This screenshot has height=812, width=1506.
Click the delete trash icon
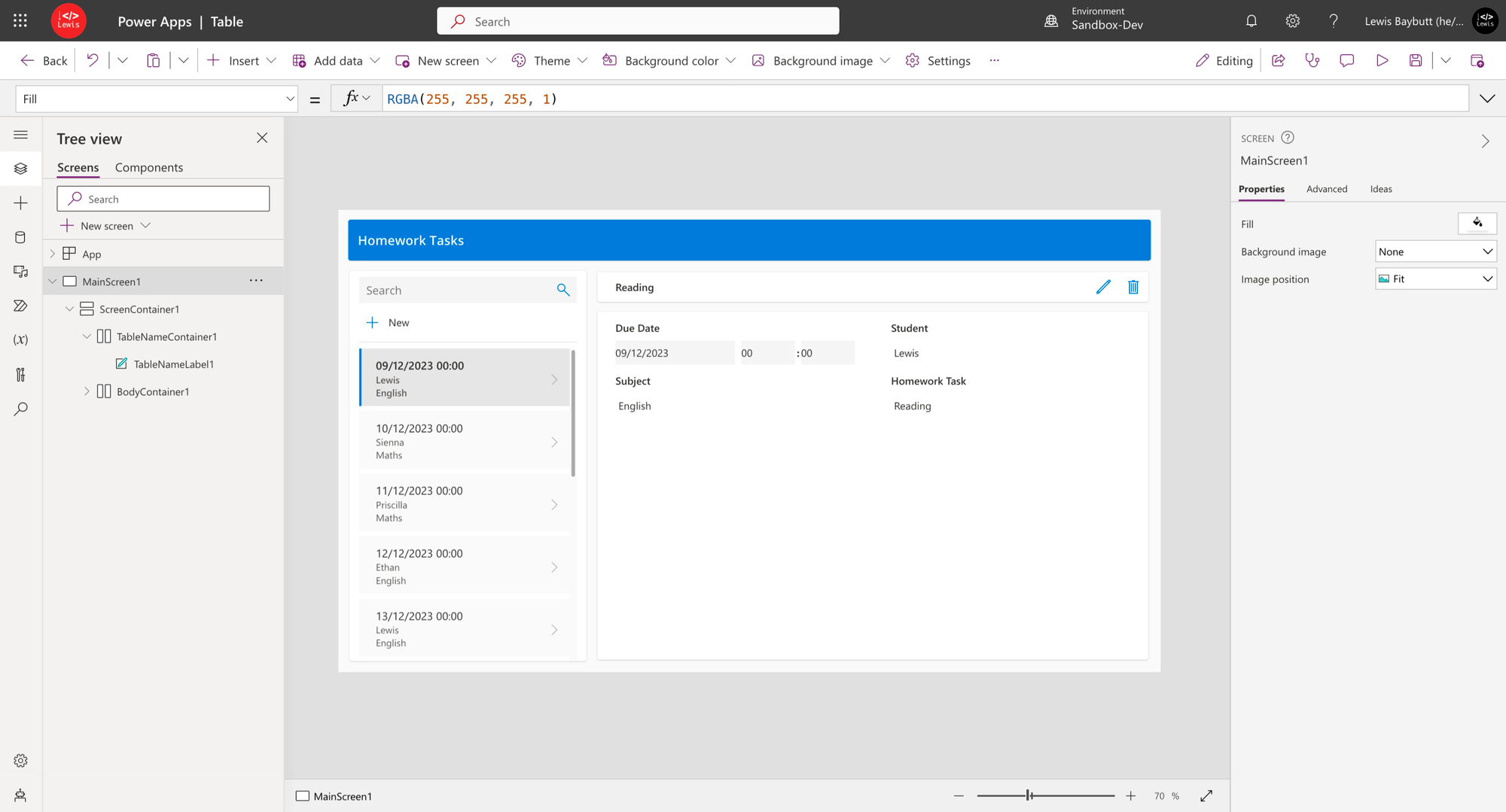1133,287
